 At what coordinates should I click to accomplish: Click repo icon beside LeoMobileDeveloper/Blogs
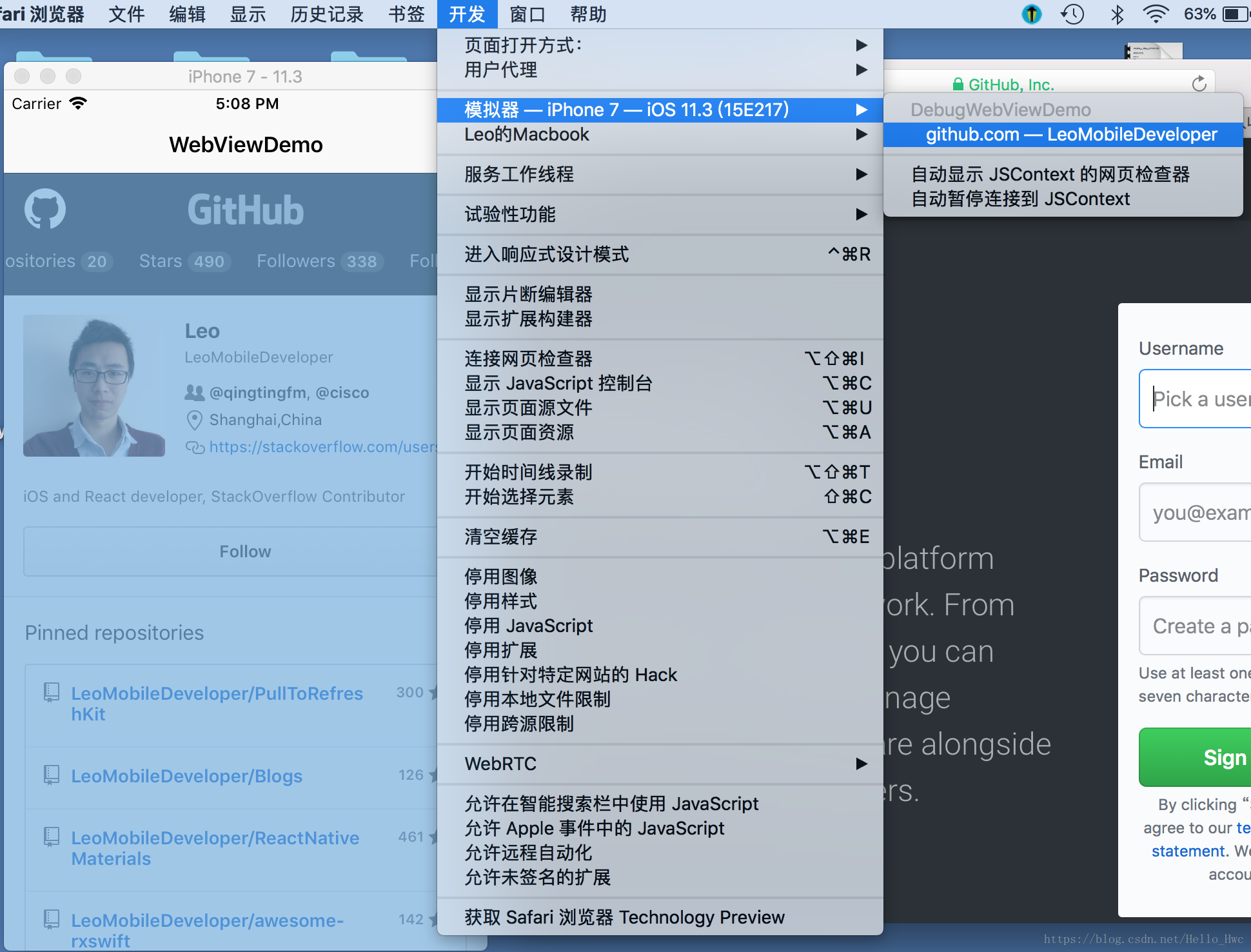[51, 775]
